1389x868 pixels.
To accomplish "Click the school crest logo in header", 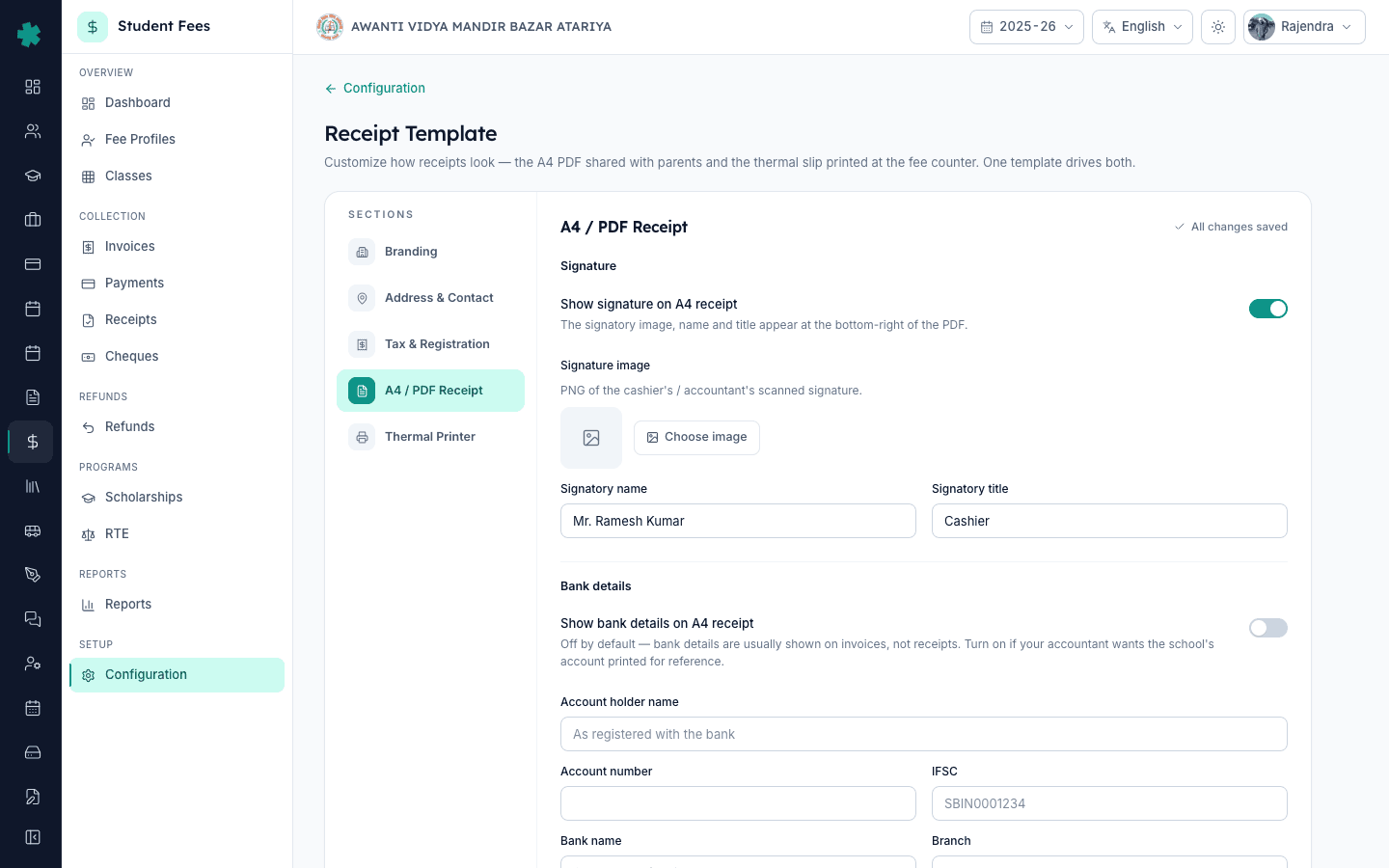I will 330,27.
